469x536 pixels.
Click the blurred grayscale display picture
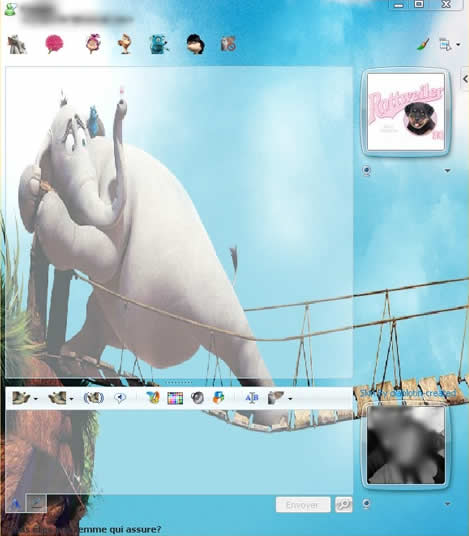pyautogui.click(x=406, y=445)
